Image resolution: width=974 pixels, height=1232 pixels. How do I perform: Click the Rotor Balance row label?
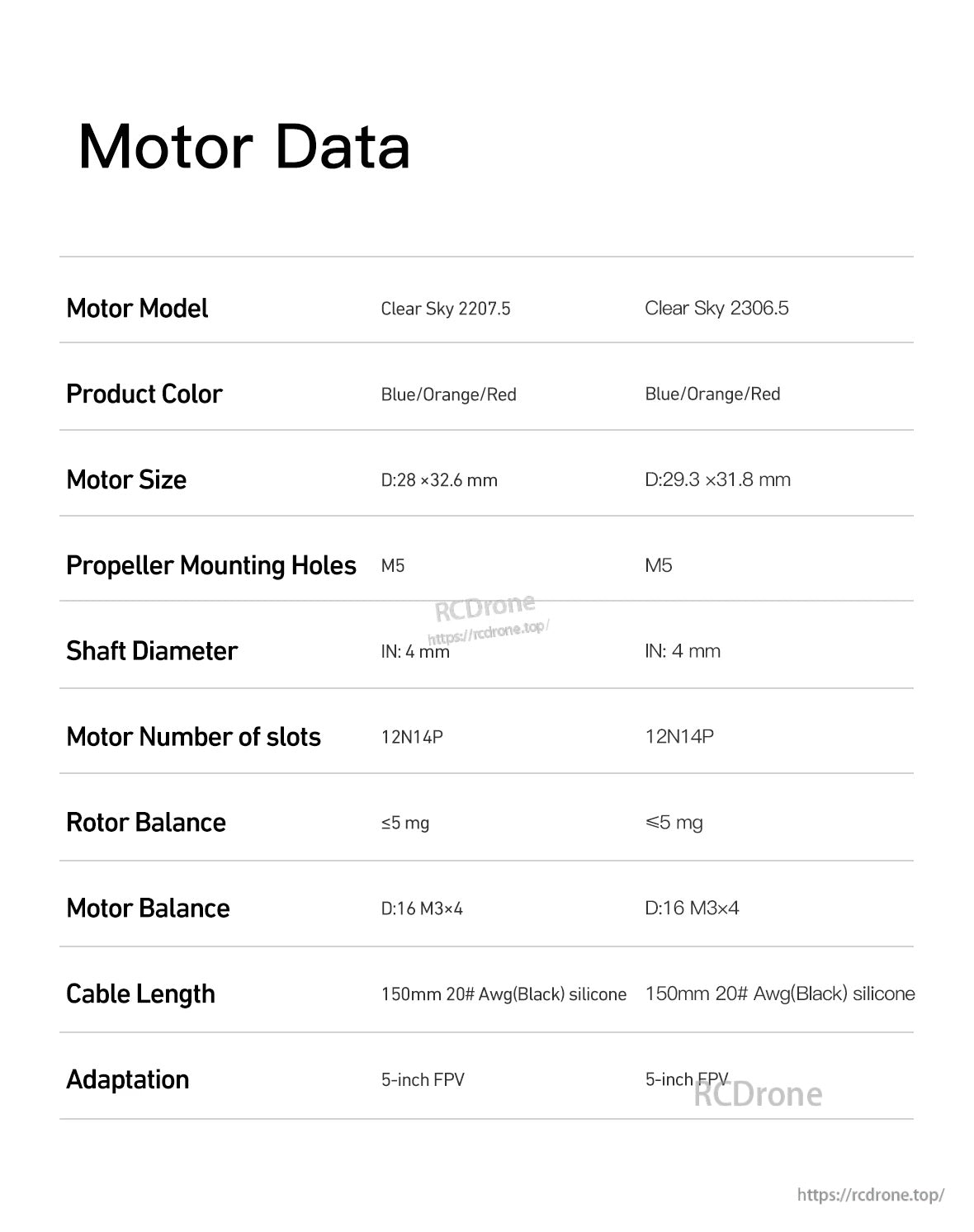pos(146,822)
